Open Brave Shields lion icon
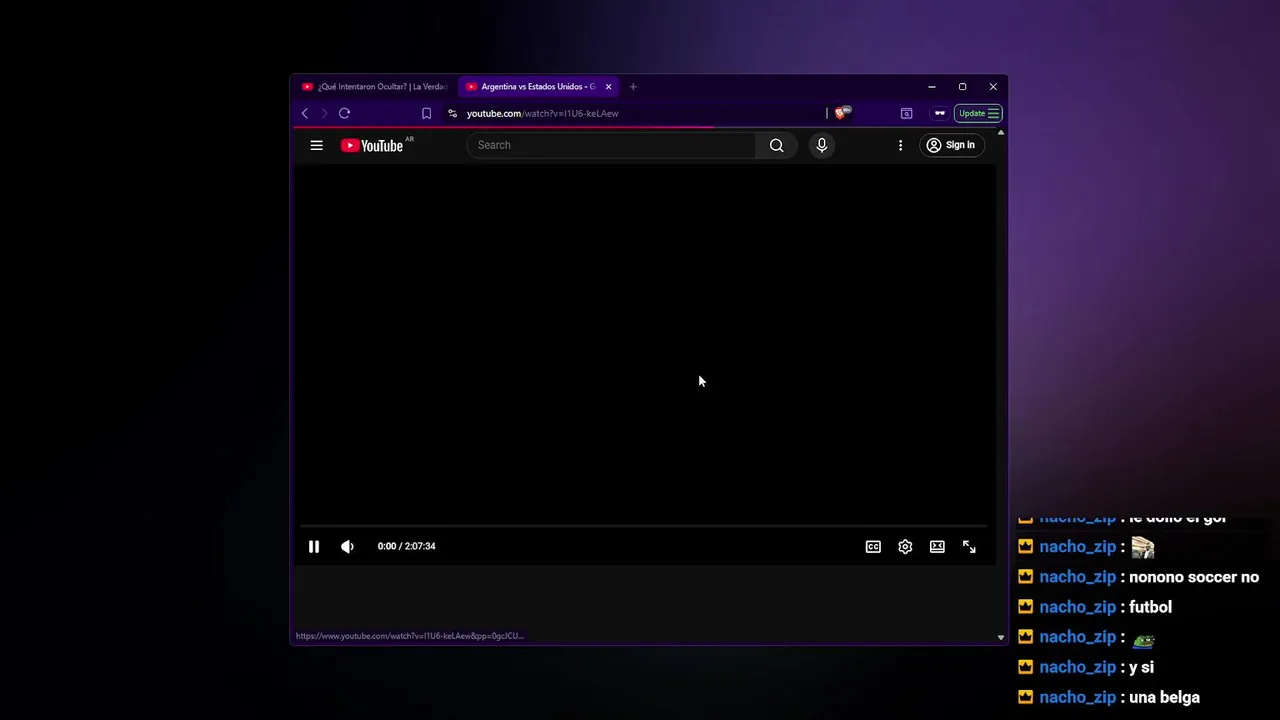This screenshot has width=1280, height=720. (x=841, y=113)
